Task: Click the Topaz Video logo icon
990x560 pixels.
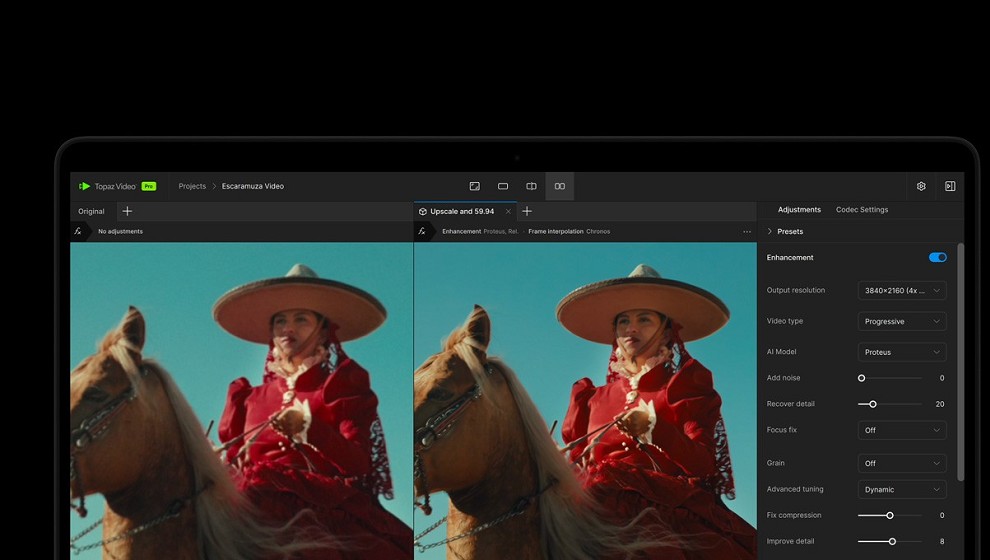Action: click(84, 186)
